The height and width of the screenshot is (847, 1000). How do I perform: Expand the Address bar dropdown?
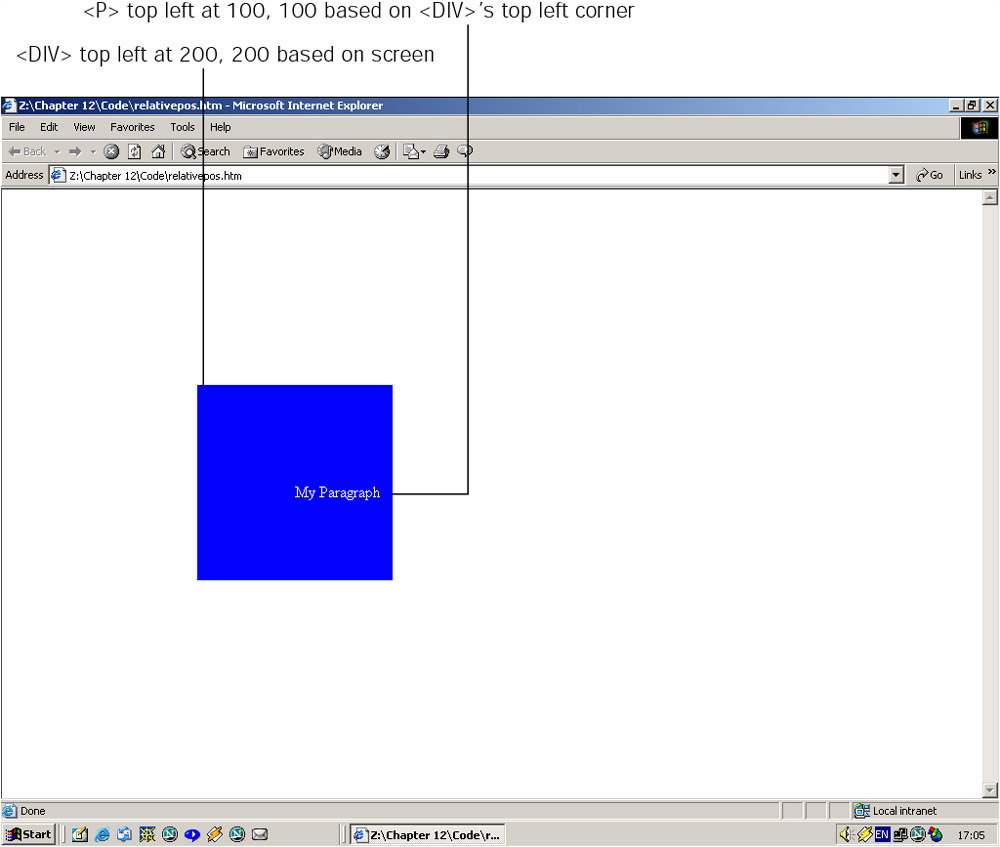coord(896,175)
